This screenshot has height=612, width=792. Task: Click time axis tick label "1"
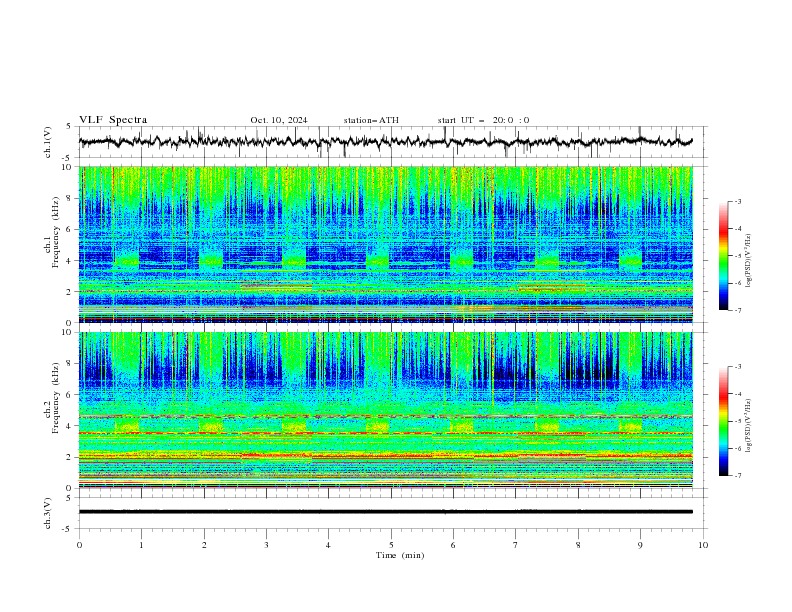pos(141,545)
